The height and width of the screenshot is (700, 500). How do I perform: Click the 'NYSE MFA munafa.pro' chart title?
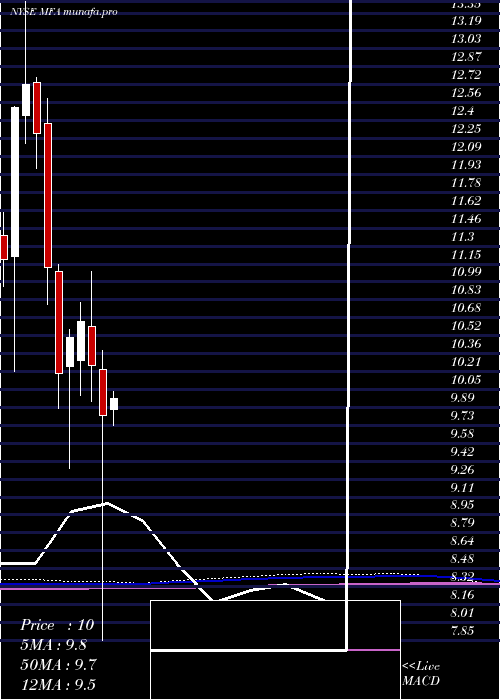[x=64, y=12]
